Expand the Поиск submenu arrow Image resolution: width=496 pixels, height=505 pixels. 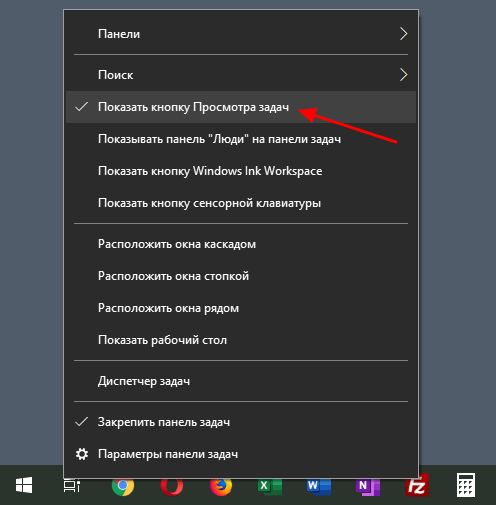(x=403, y=75)
